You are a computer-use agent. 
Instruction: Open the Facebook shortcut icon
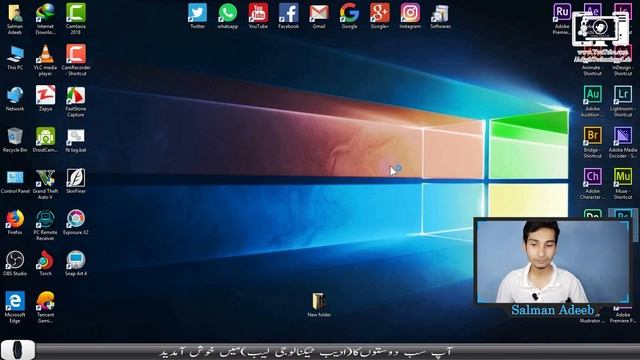tap(289, 13)
